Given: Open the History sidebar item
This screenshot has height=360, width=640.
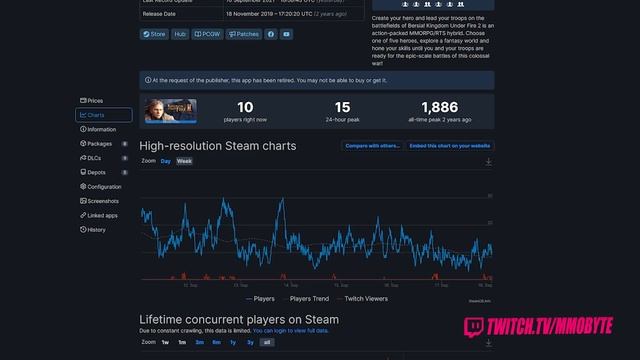Looking at the screenshot, I should point(93,229).
